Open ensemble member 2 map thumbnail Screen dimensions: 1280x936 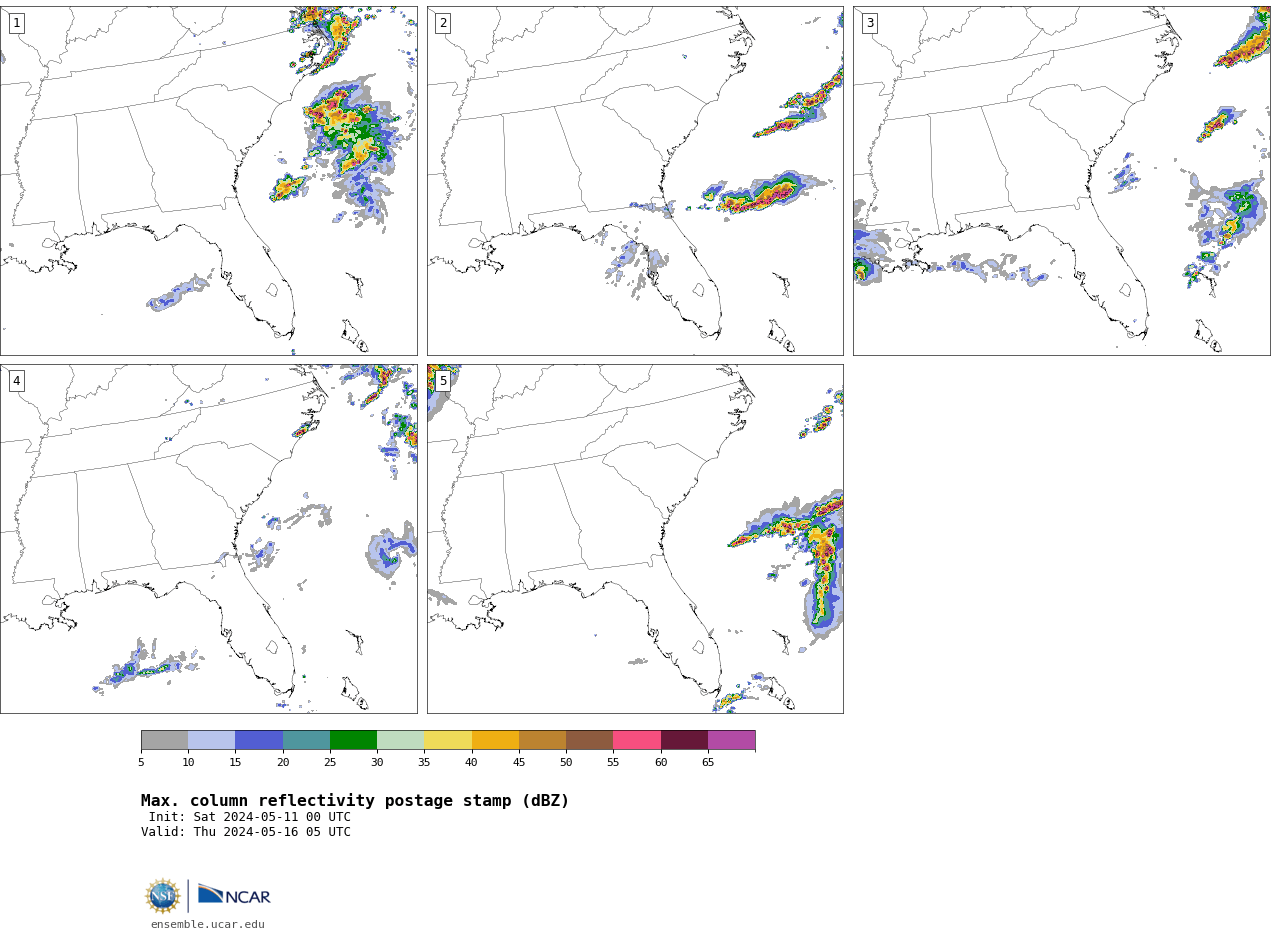click(635, 181)
